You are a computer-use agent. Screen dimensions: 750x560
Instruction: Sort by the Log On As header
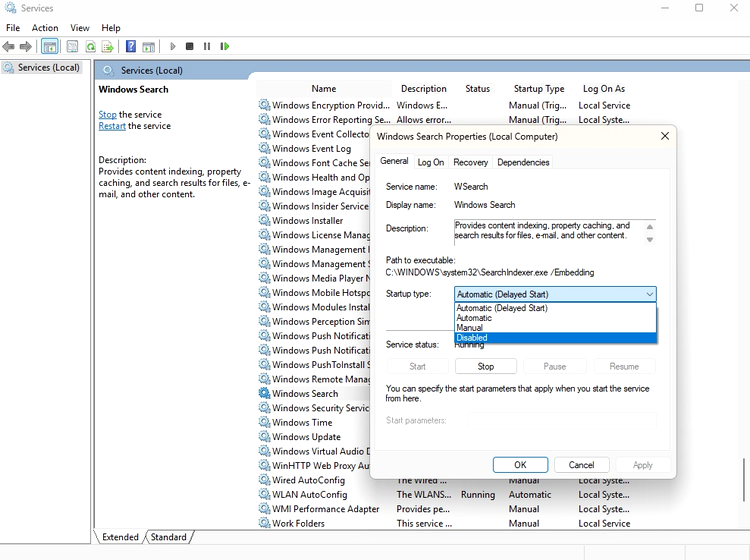604,88
